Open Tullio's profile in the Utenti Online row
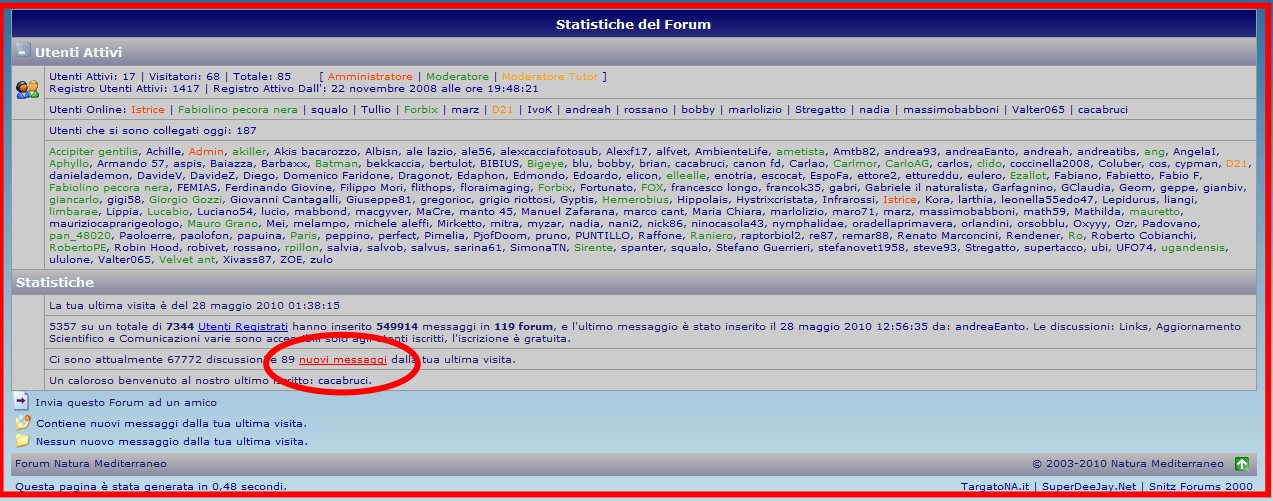 [x=376, y=109]
